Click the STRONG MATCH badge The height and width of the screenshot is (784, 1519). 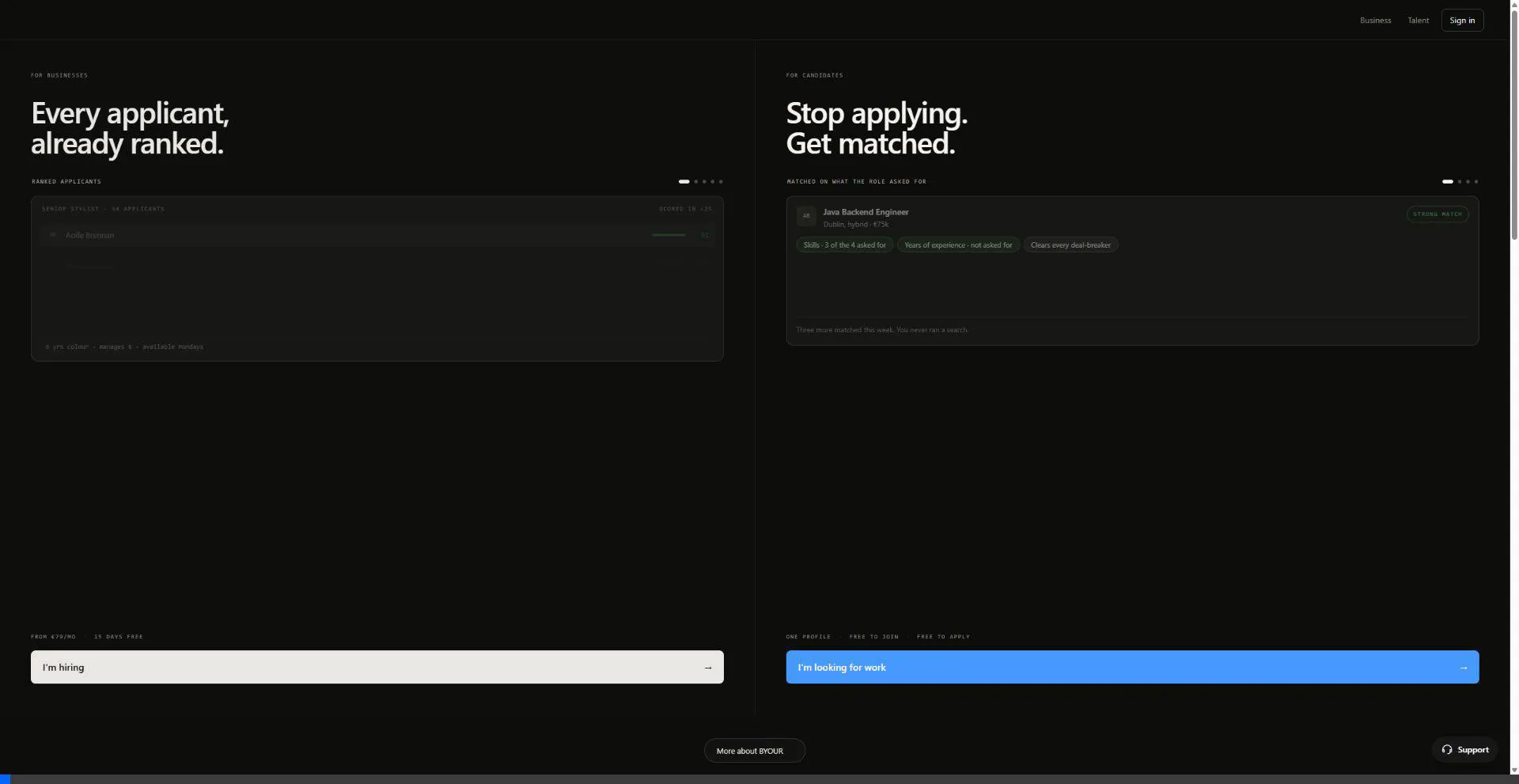1438,214
